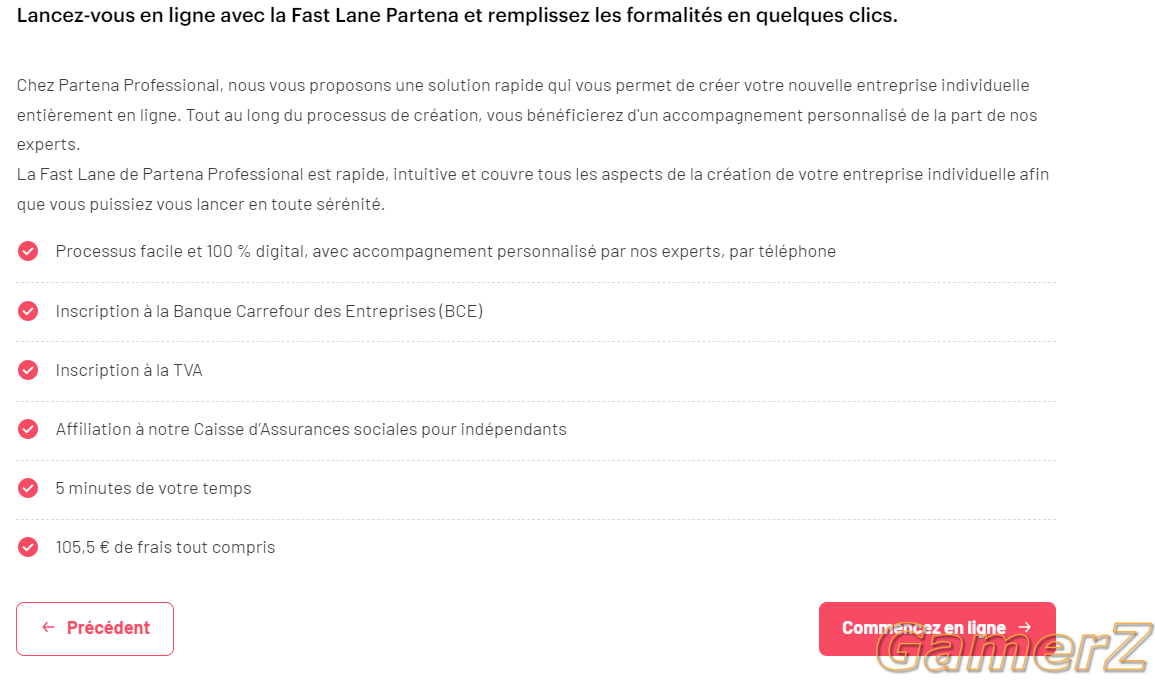This screenshot has height=681, width=1155.
Task: Click the left arrow icon in Précédent button
Action: pos(49,627)
